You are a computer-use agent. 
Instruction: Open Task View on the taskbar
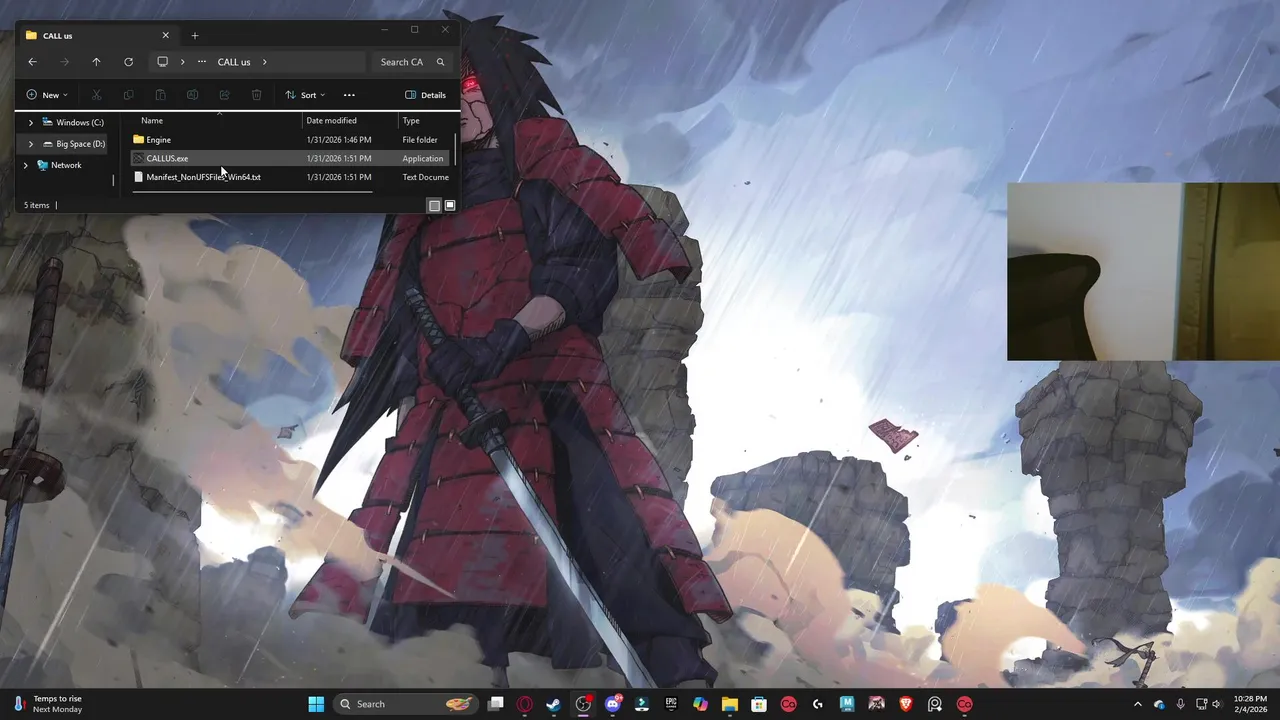click(x=496, y=704)
